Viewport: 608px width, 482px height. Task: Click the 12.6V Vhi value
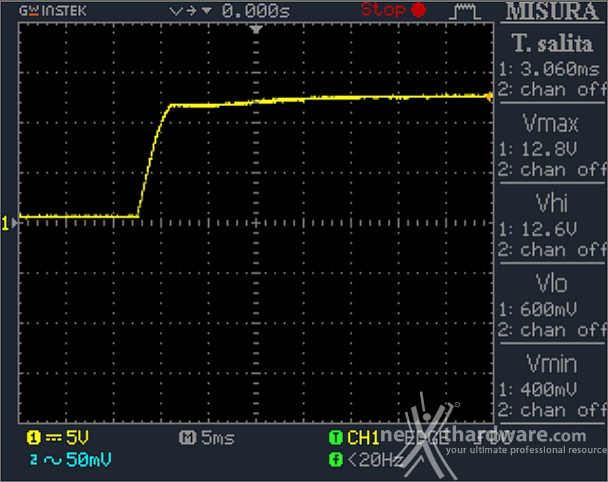click(549, 229)
